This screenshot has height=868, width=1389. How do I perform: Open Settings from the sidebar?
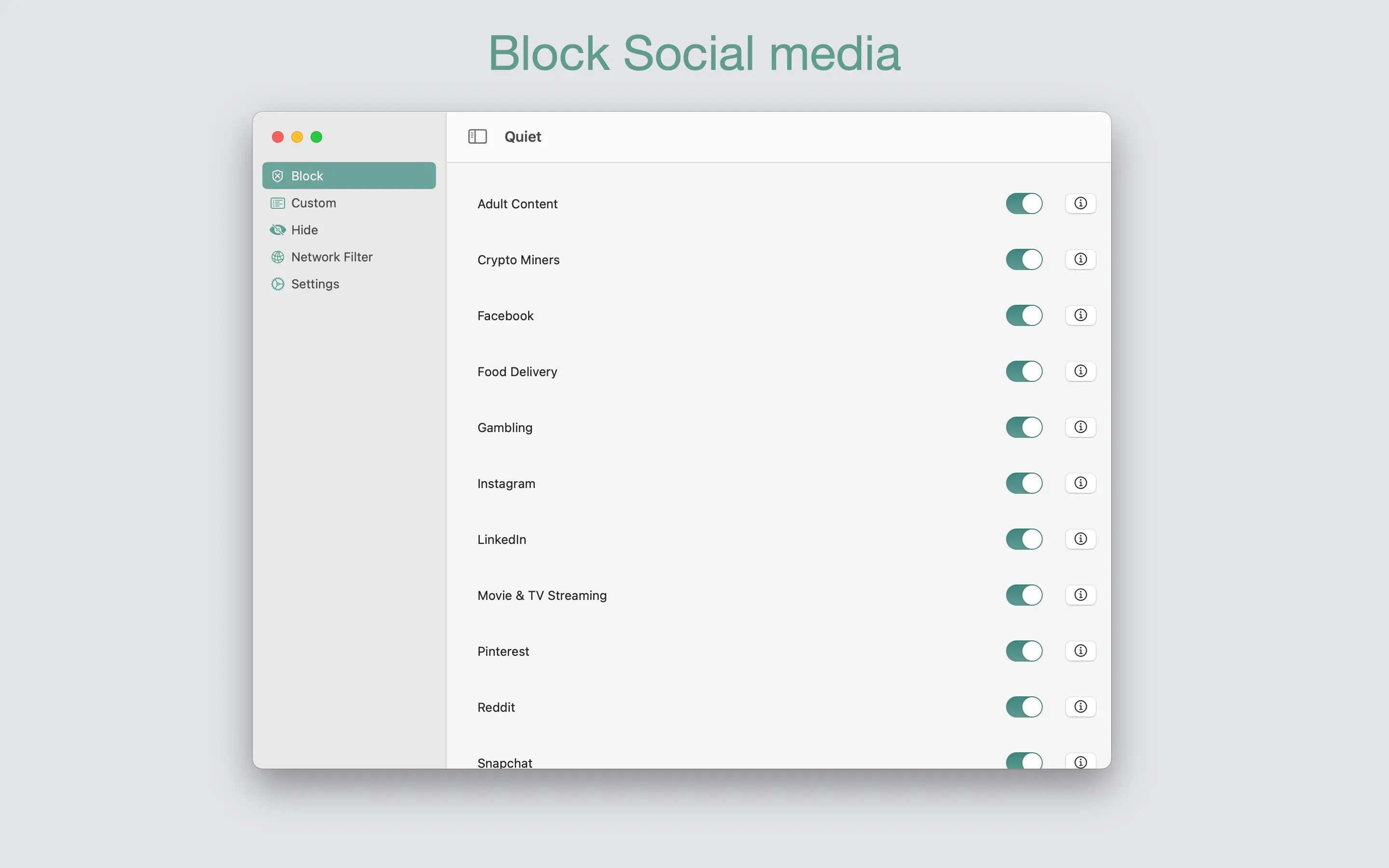coord(314,284)
